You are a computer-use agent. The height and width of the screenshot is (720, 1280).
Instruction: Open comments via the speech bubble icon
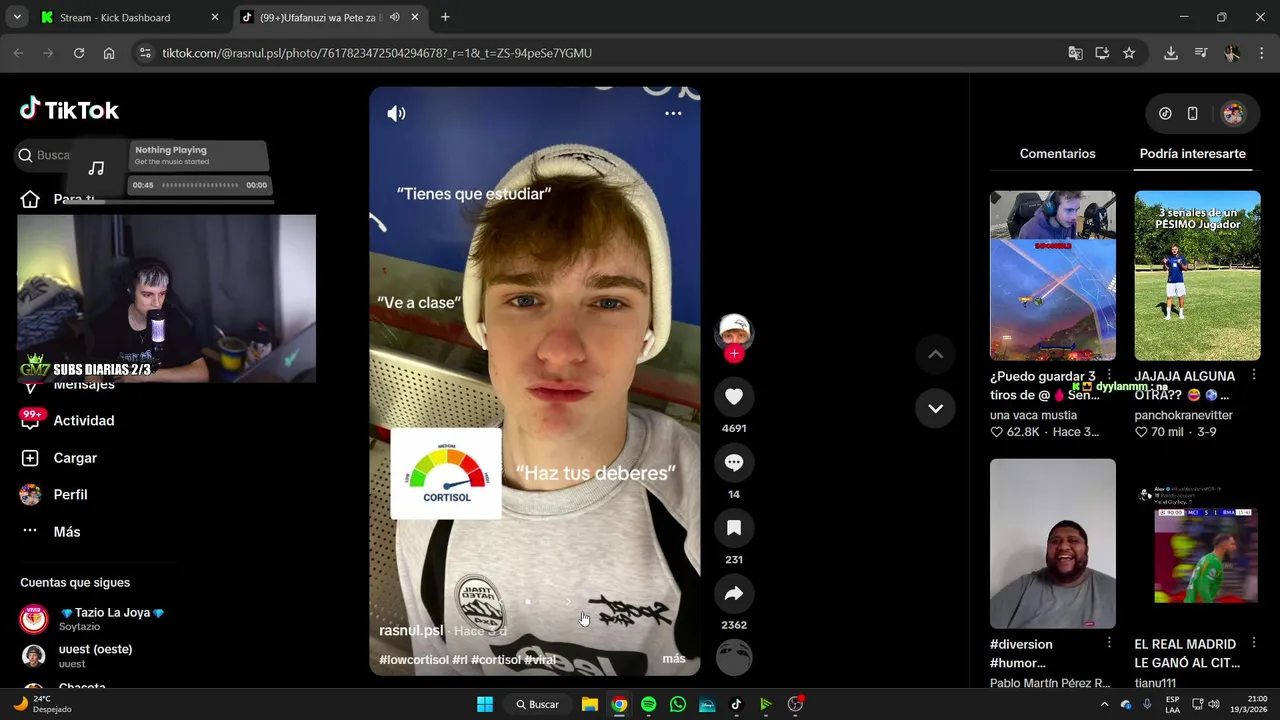tap(734, 462)
